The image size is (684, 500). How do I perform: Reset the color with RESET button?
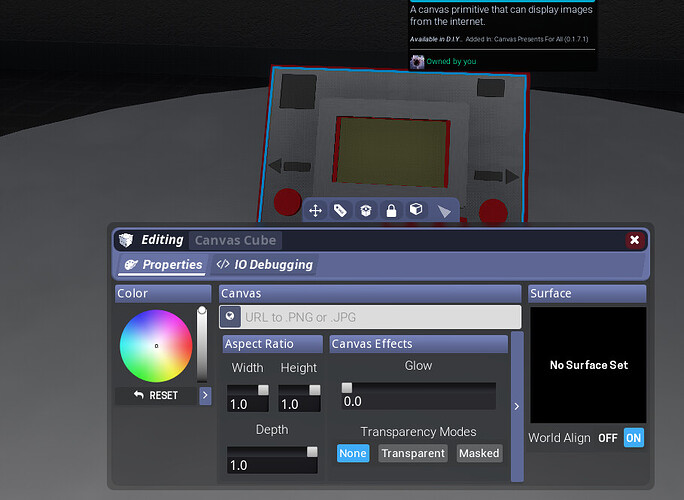156,395
